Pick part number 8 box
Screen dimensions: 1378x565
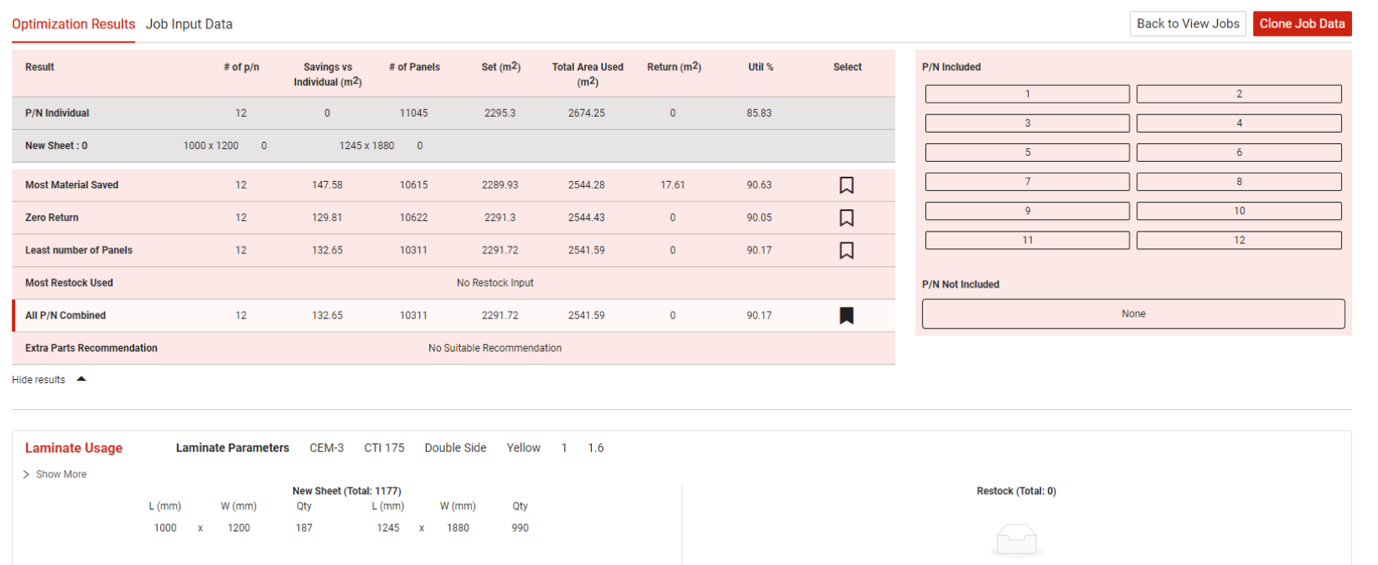pyautogui.click(x=1238, y=182)
